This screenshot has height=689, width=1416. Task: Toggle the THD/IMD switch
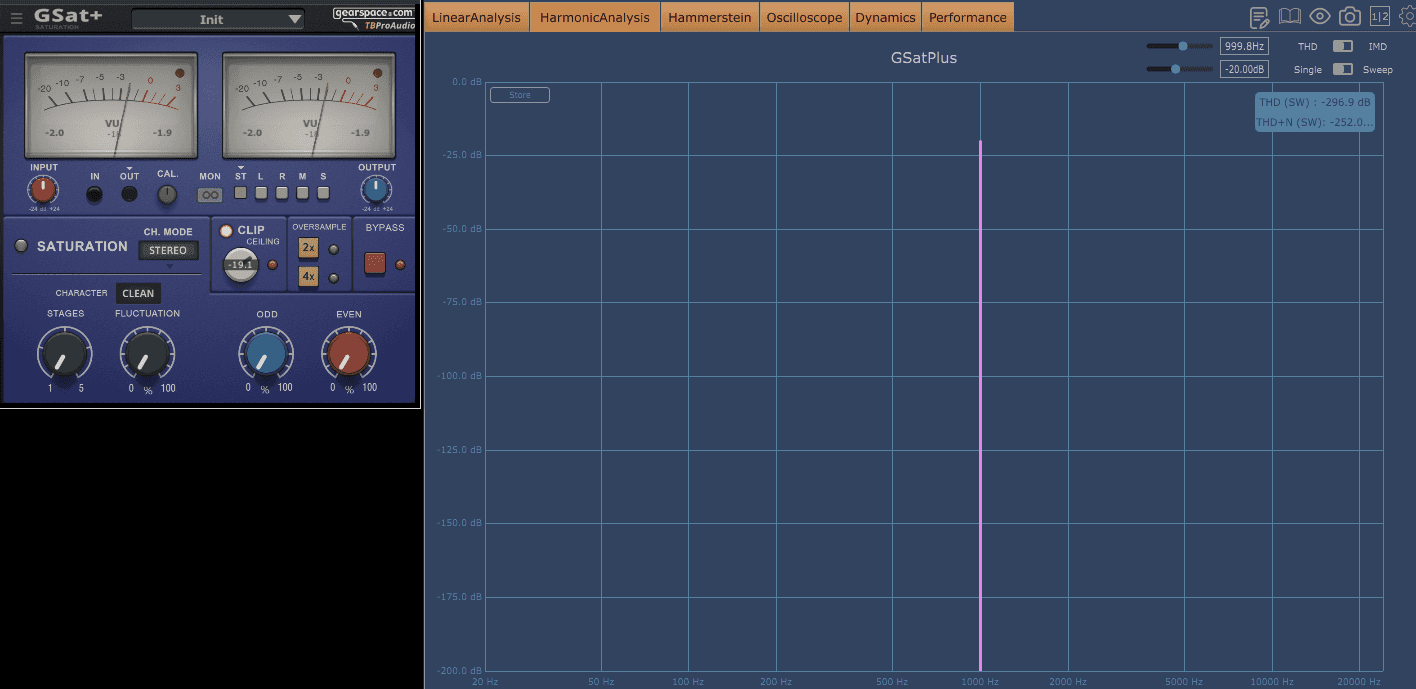[1343, 46]
